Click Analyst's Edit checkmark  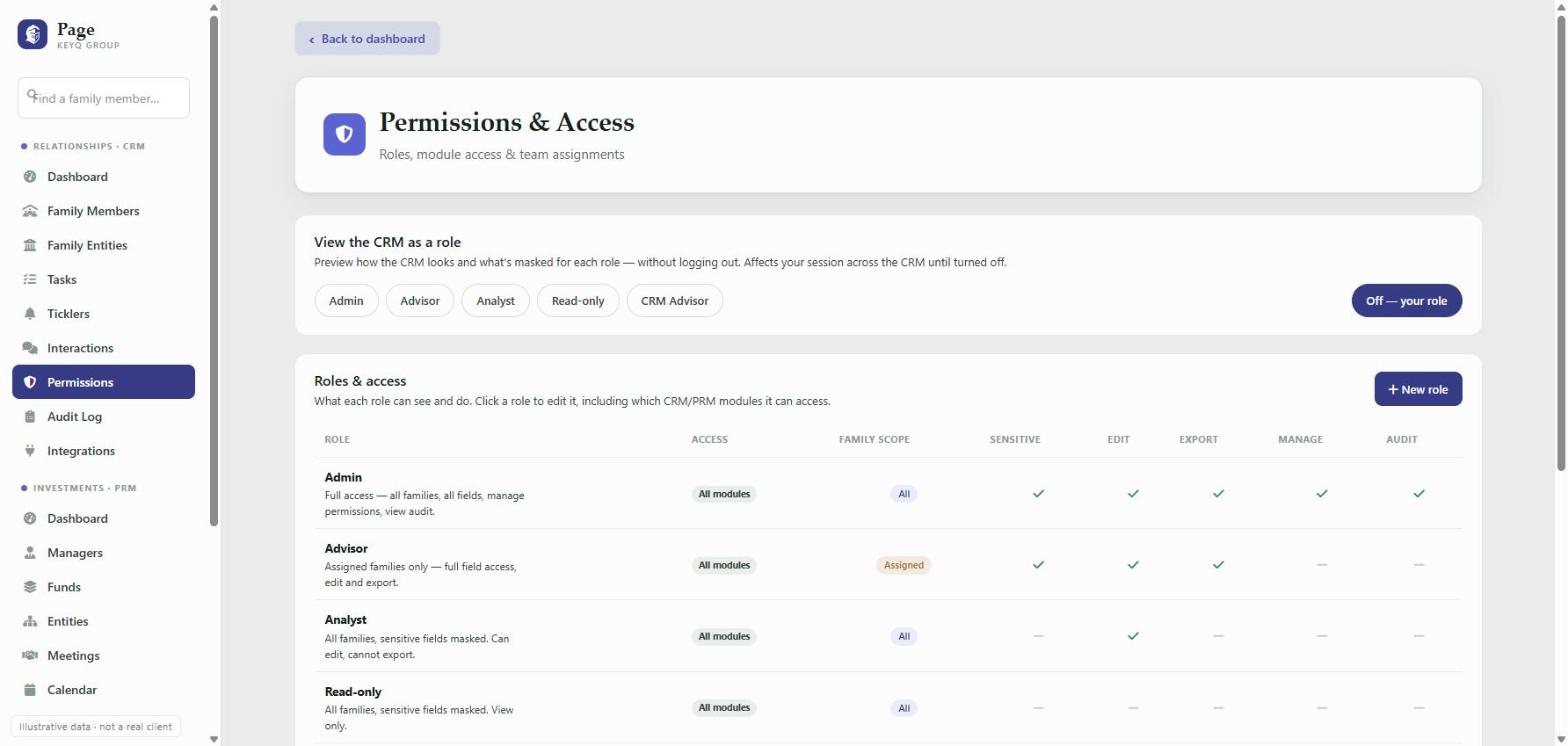click(1132, 636)
